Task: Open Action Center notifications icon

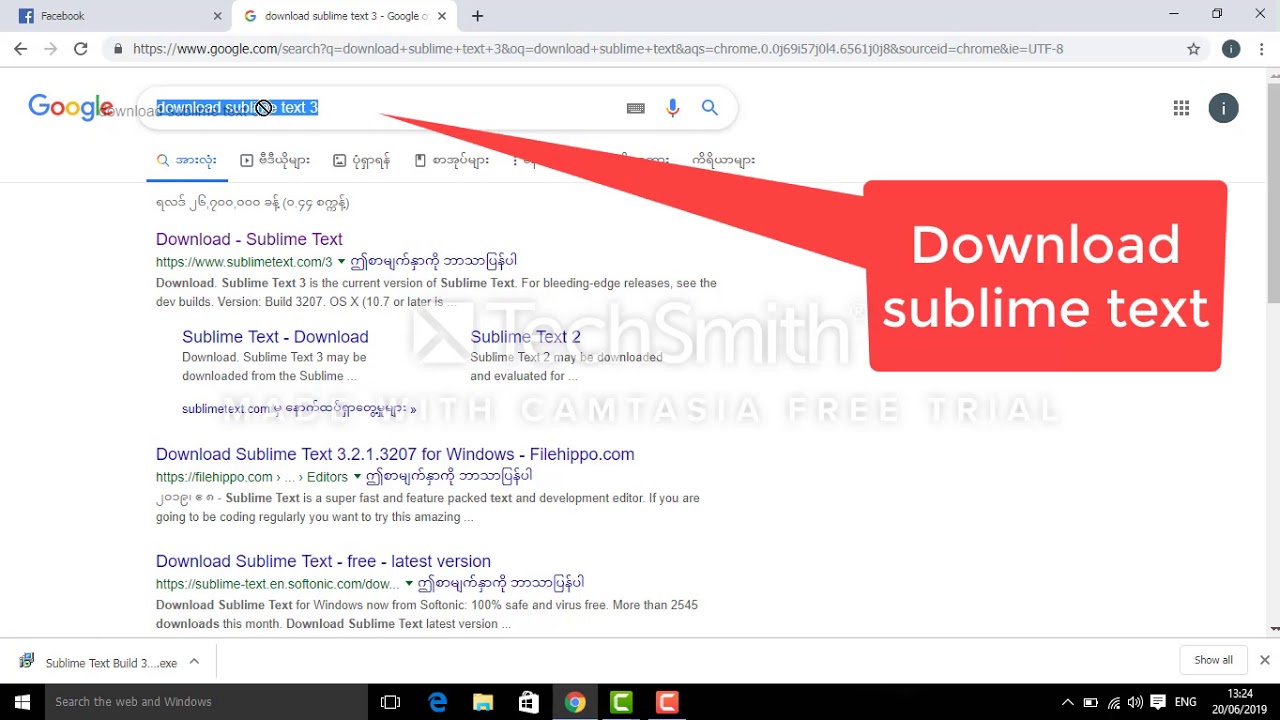Action: click(1158, 702)
